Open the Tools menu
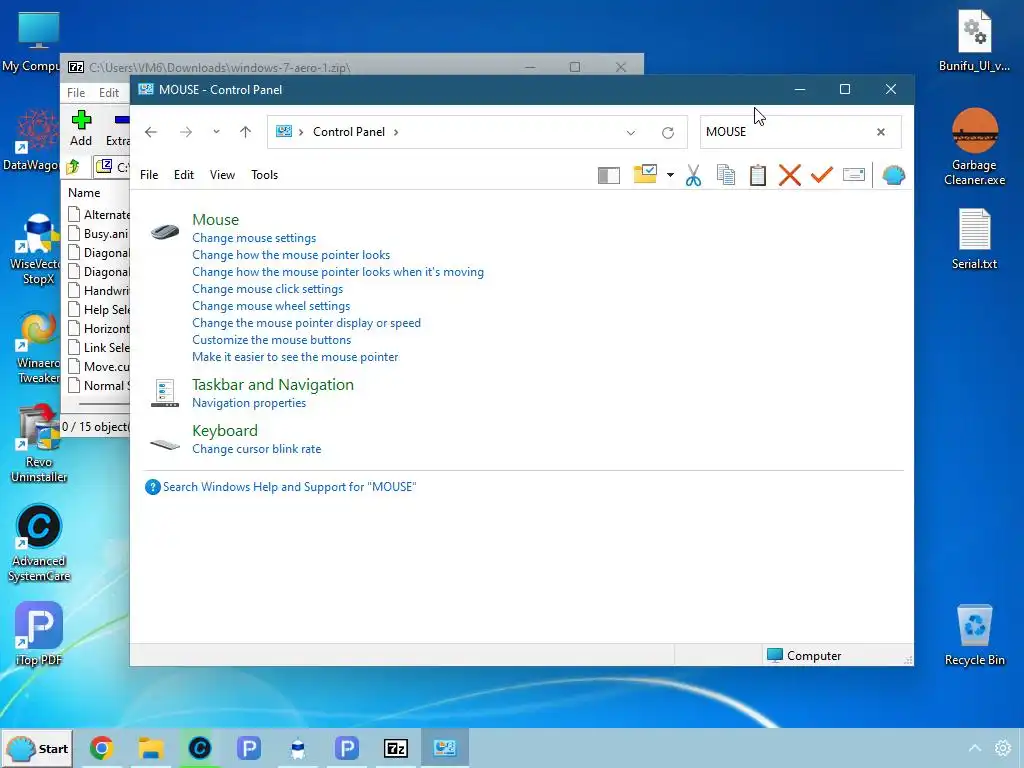Screen dimensions: 1024x768 tap(264, 175)
